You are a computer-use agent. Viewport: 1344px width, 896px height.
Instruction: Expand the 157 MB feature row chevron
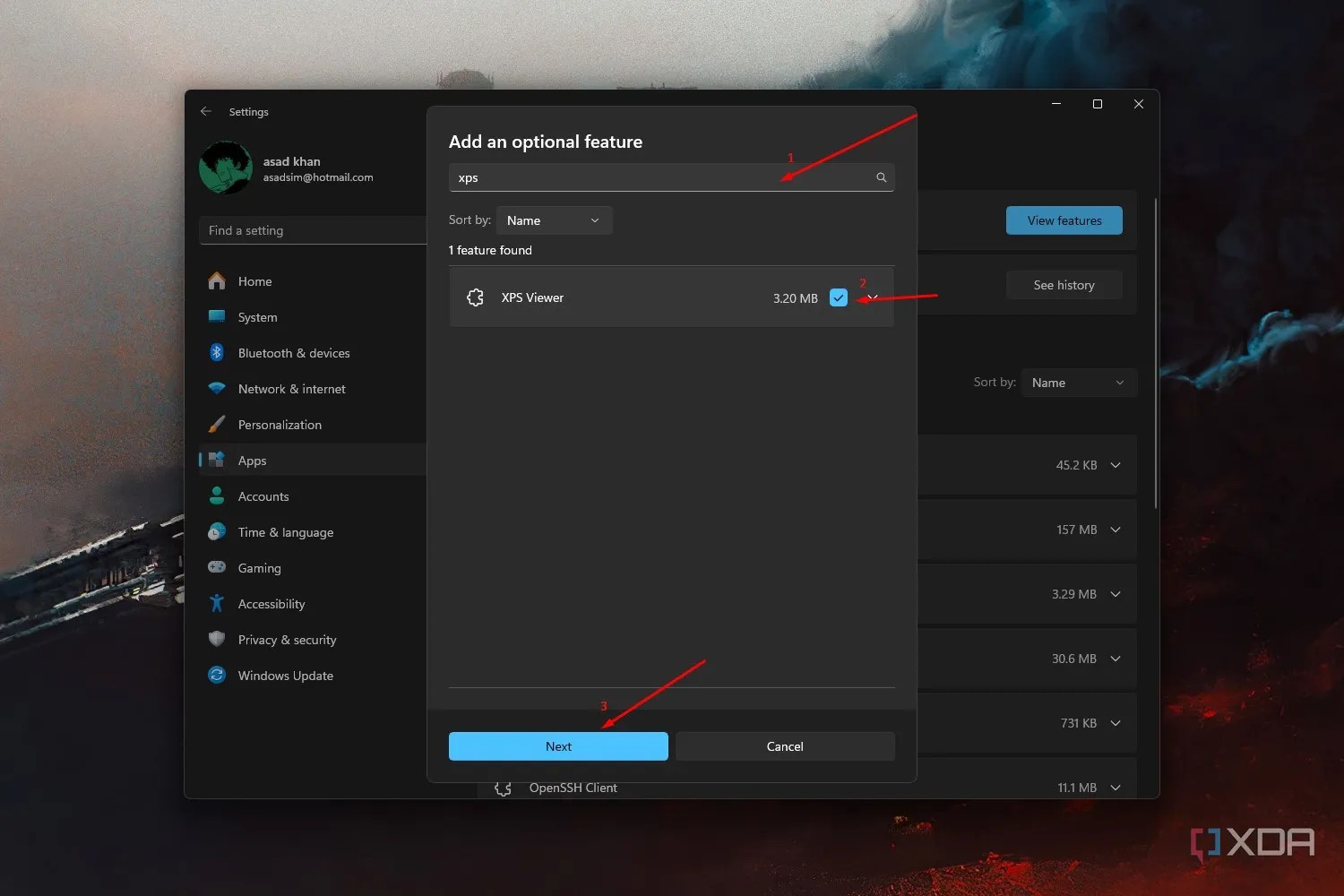tap(1115, 529)
